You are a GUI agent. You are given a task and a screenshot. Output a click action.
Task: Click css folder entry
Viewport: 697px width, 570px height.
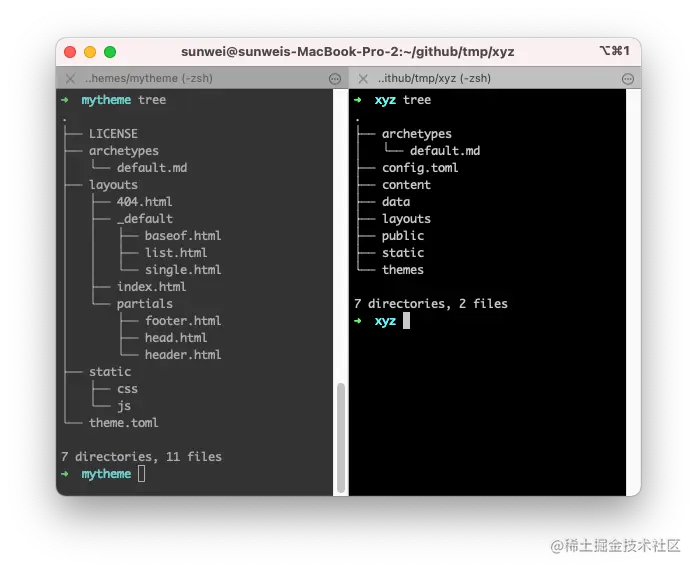(x=127, y=389)
